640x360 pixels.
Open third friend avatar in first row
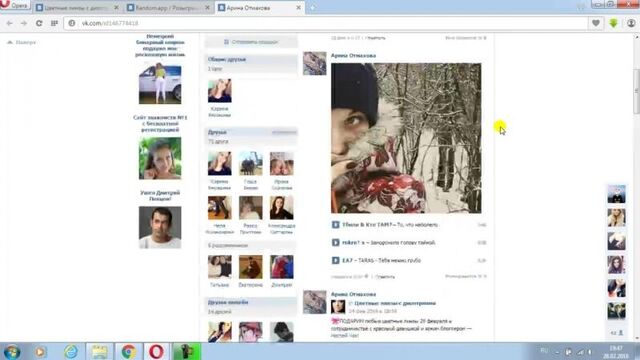click(x=282, y=163)
